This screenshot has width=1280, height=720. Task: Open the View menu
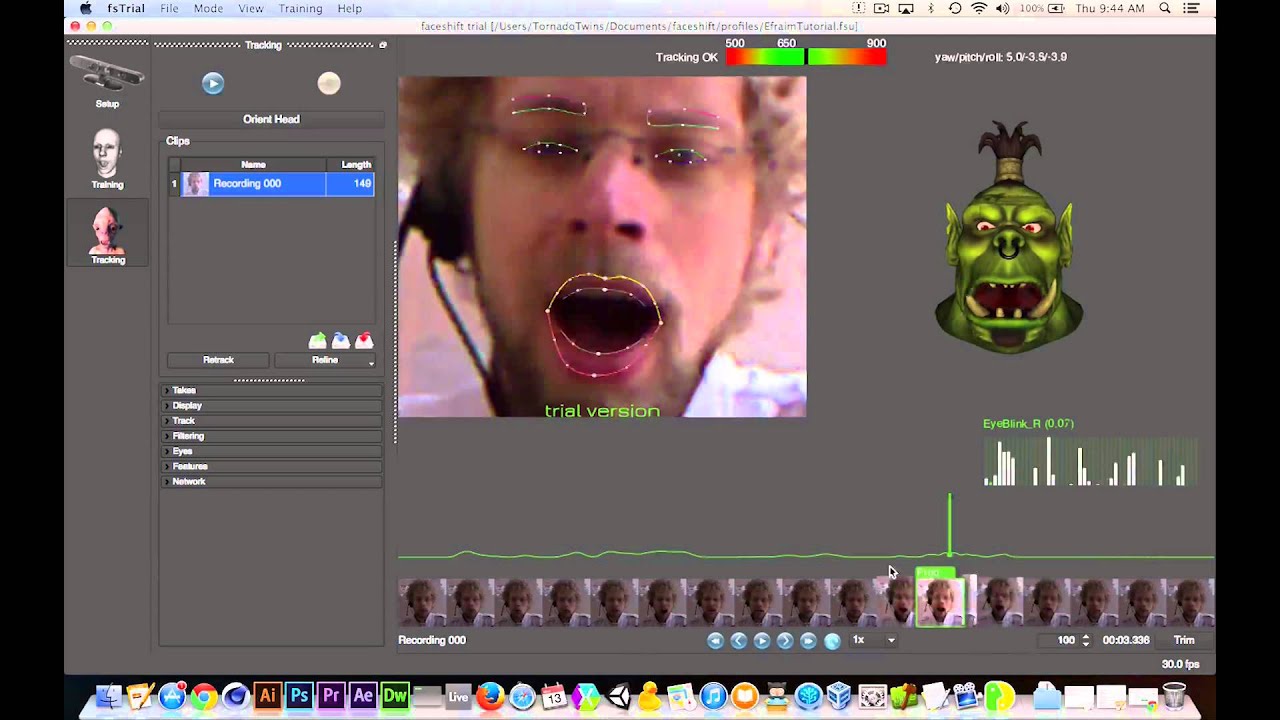[x=251, y=8]
